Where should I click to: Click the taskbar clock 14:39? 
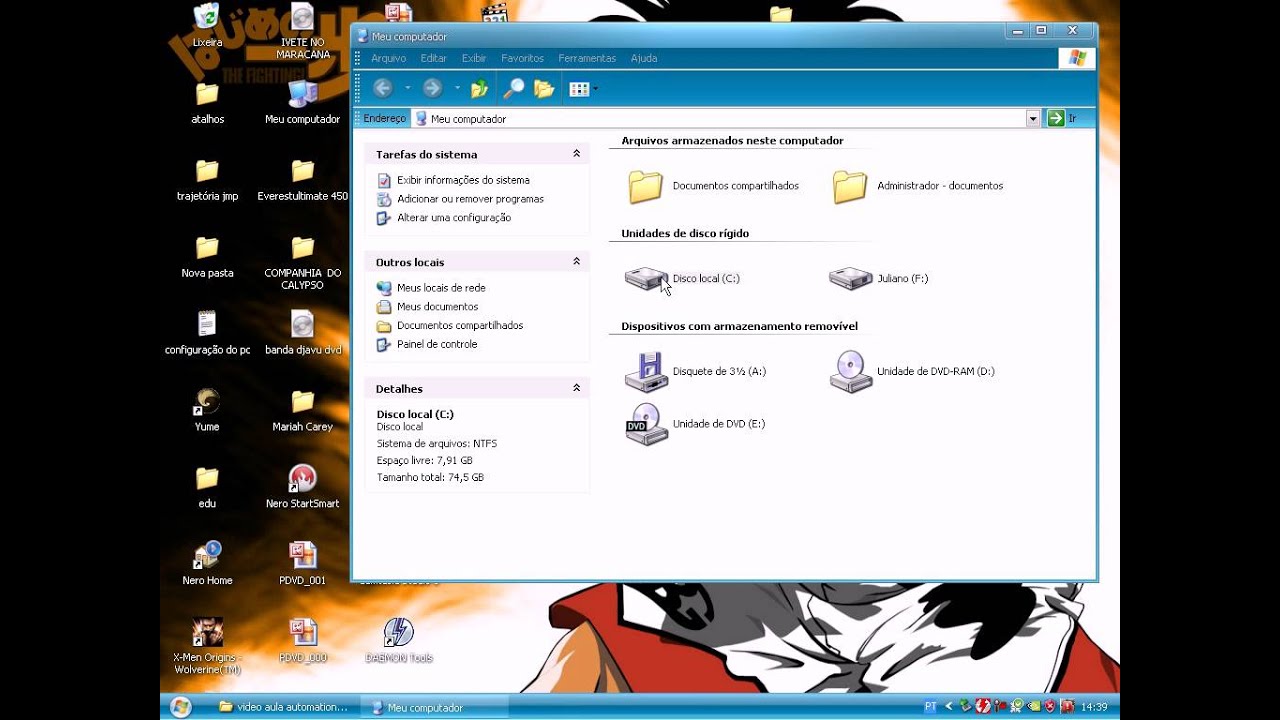1094,707
